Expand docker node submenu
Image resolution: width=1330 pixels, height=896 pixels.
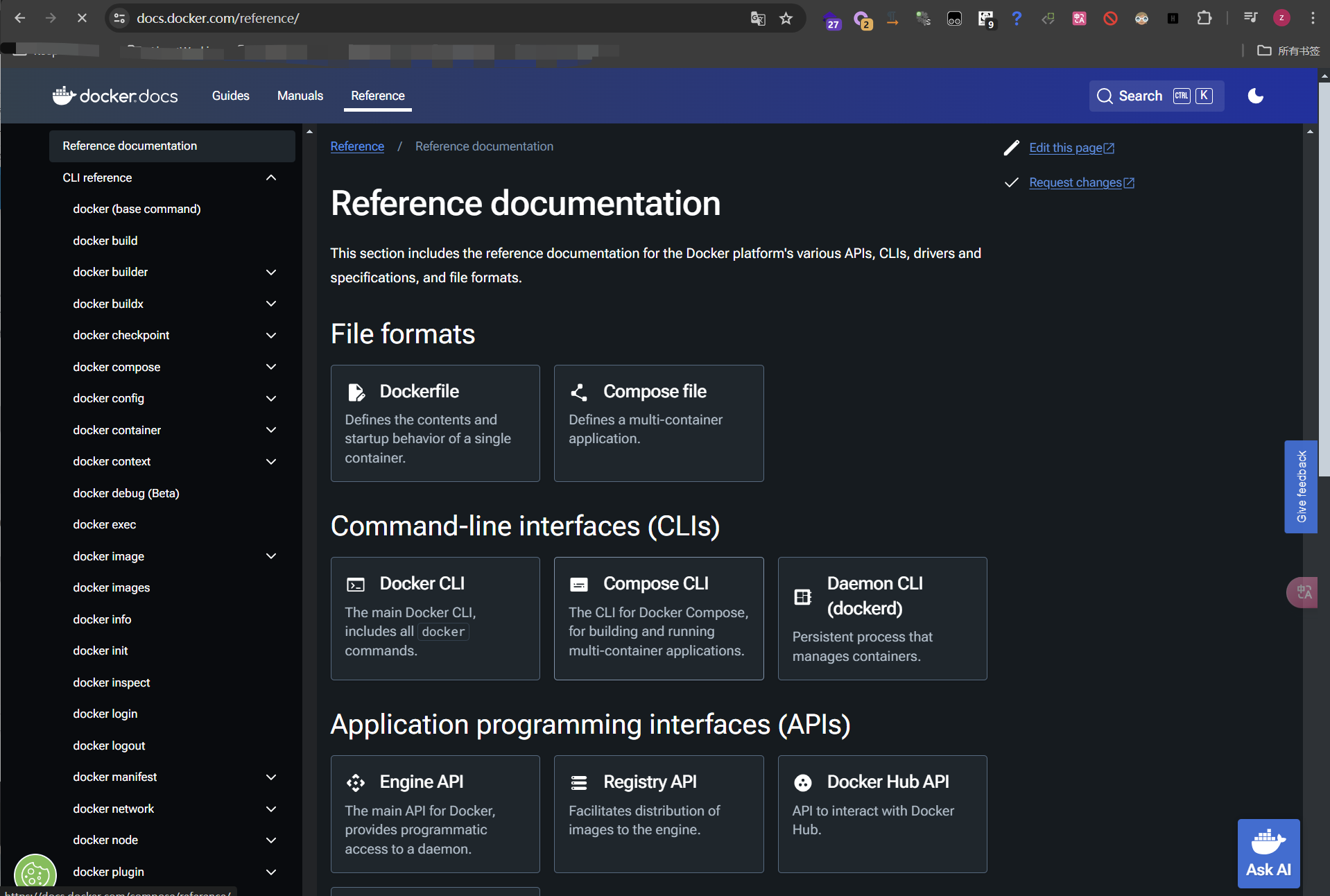[270, 840]
